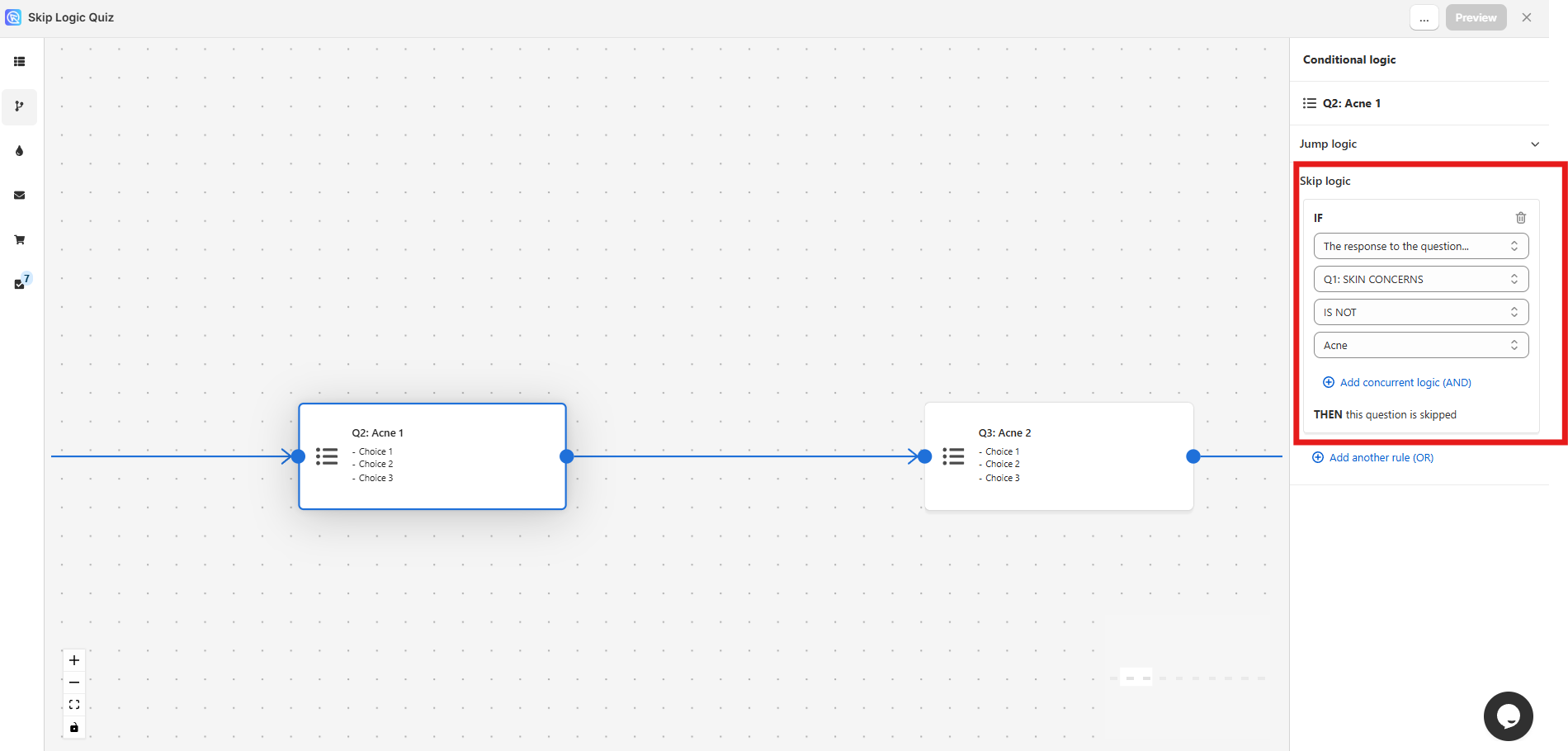This screenshot has height=751, width=1568.
Task: Open the chat support bubble
Action: click(1508, 716)
